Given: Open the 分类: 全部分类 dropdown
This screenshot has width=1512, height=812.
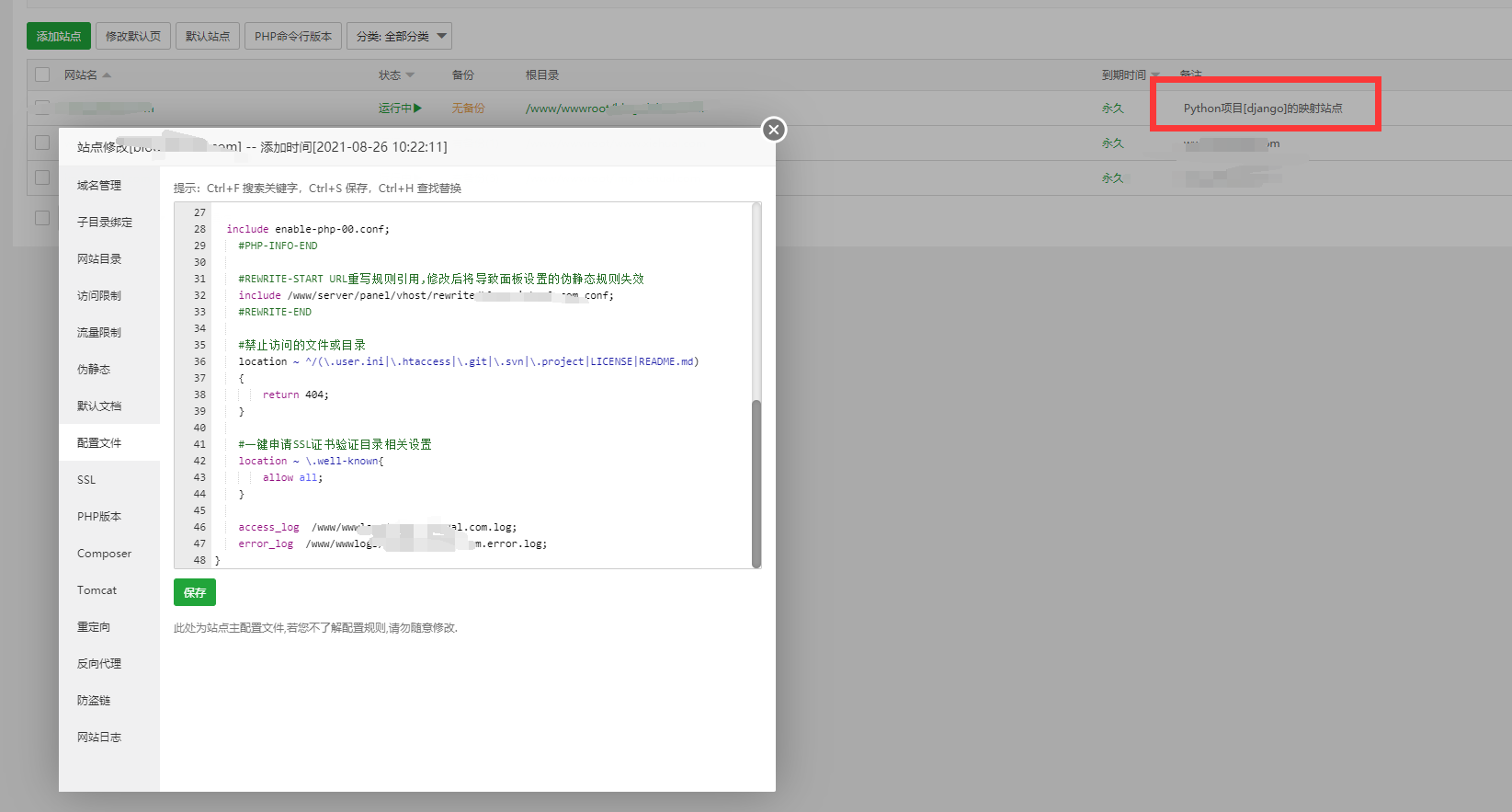Looking at the screenshot, I should click(x=399, y=36).
